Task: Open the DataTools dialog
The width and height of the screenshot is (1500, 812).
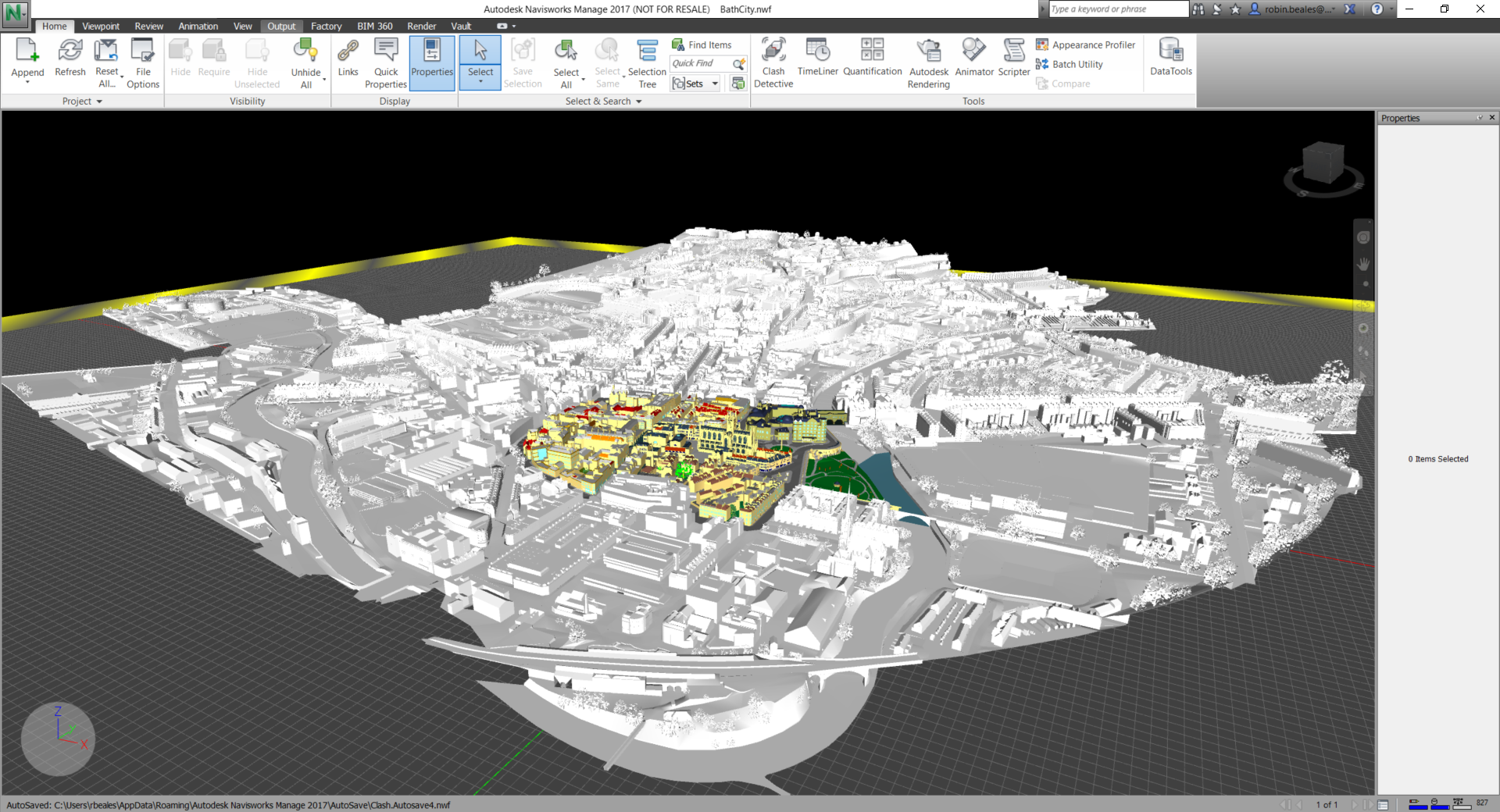Action: 1170,58
